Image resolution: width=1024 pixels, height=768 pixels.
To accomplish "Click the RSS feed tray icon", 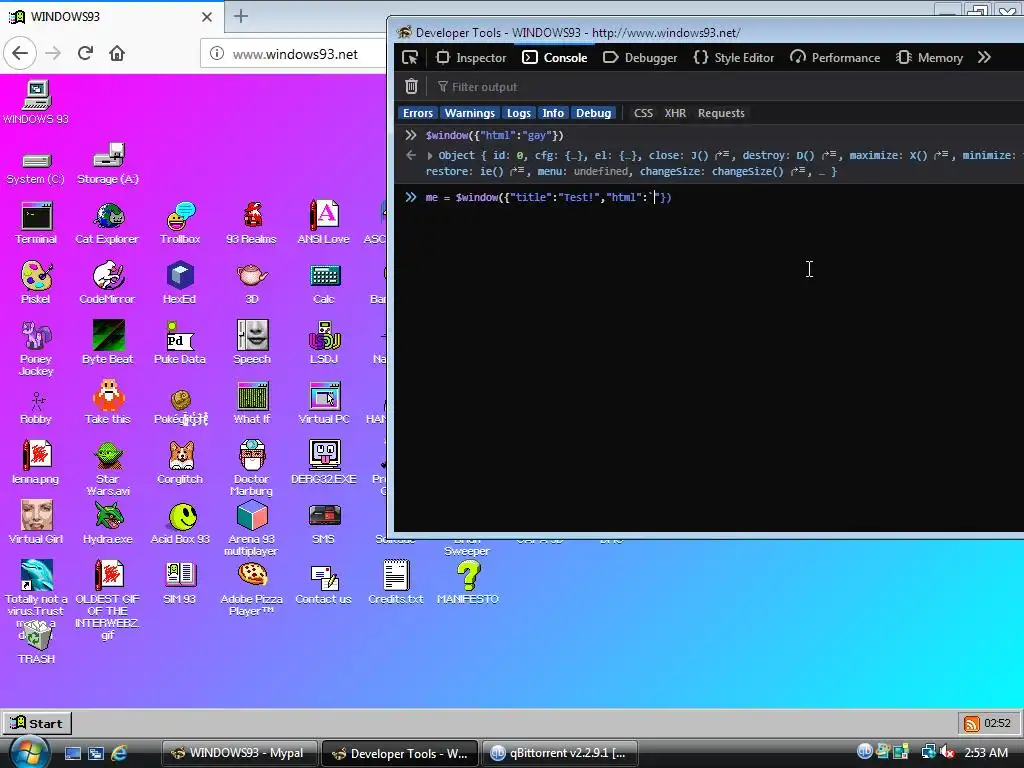I will (971, 723).
